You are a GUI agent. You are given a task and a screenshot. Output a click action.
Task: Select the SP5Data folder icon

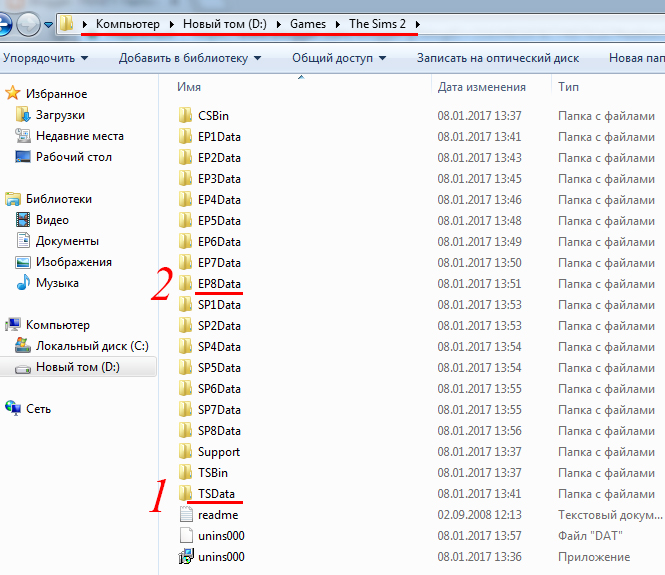pyautogui.click(x=185, y=367)
